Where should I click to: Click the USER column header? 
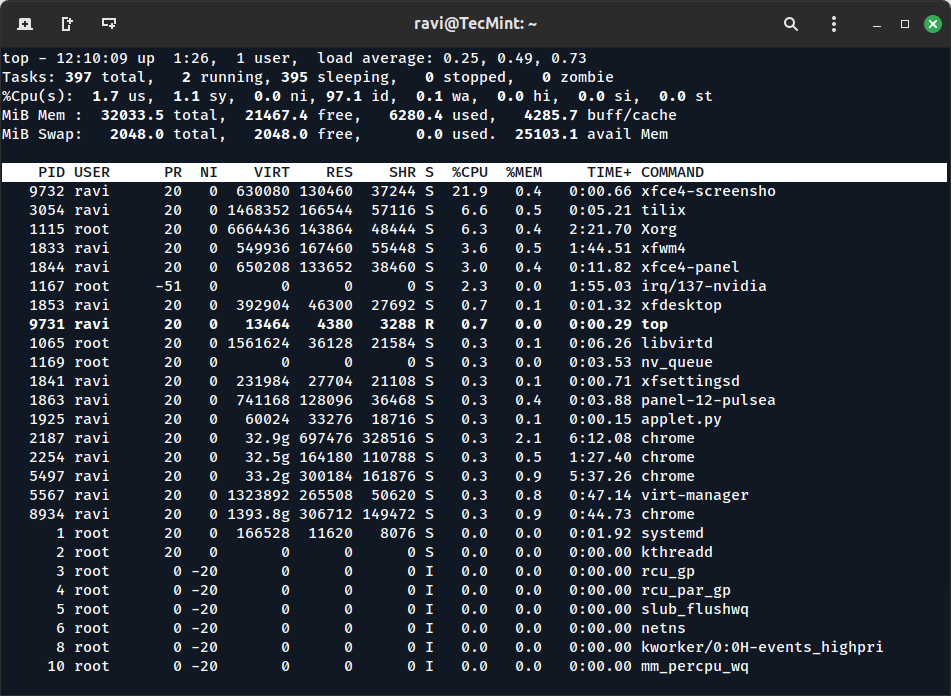point(92,172)
